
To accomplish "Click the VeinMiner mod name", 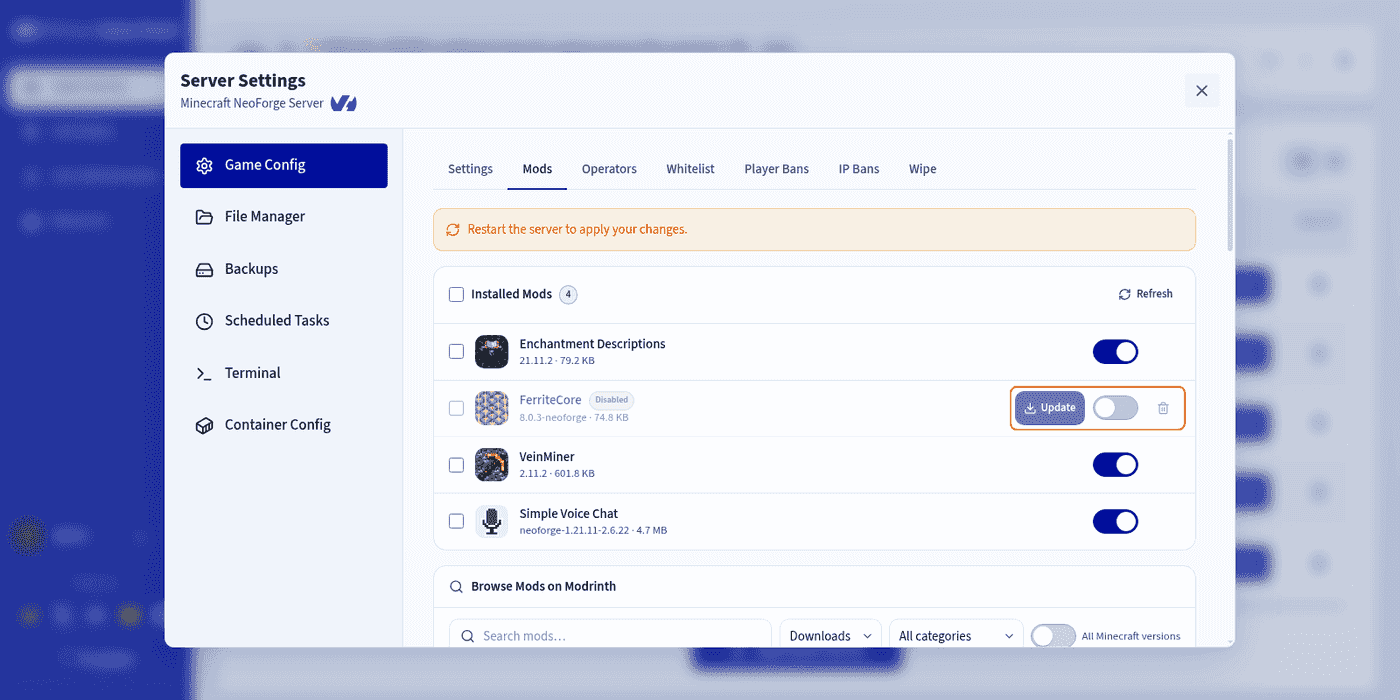I will (547, 457).
